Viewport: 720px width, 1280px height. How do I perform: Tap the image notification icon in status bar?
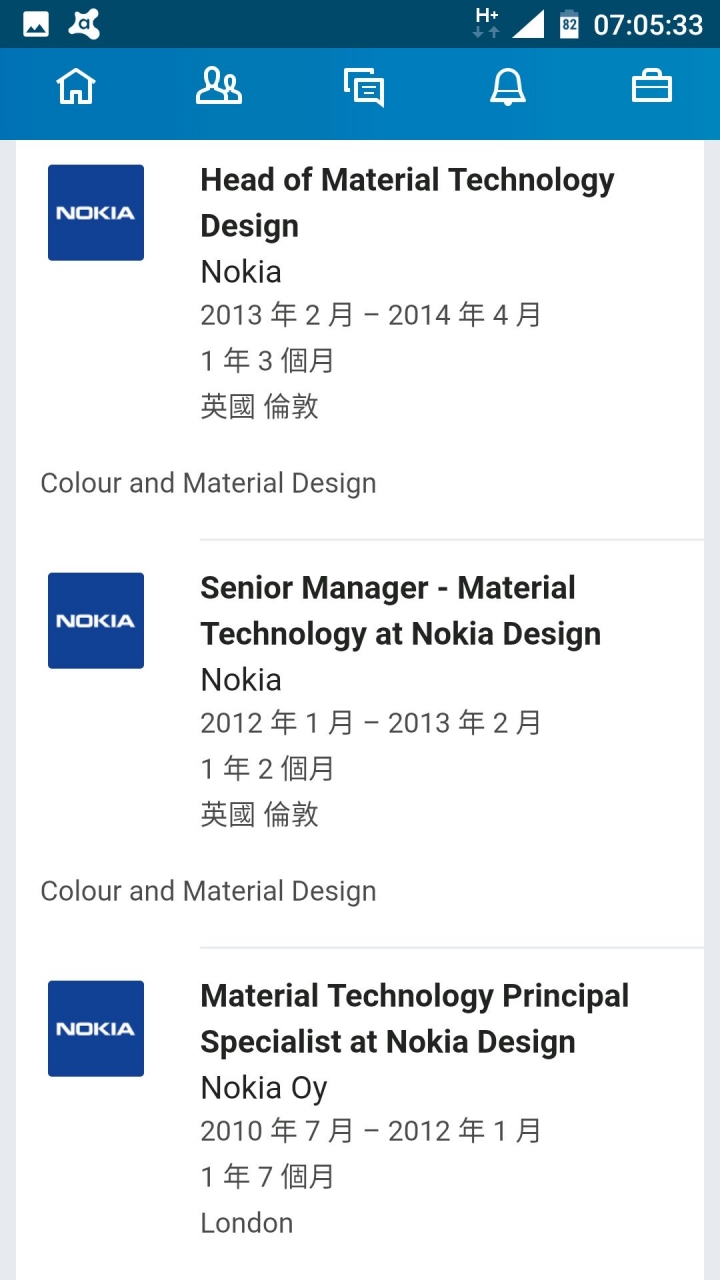click(36, 24)
